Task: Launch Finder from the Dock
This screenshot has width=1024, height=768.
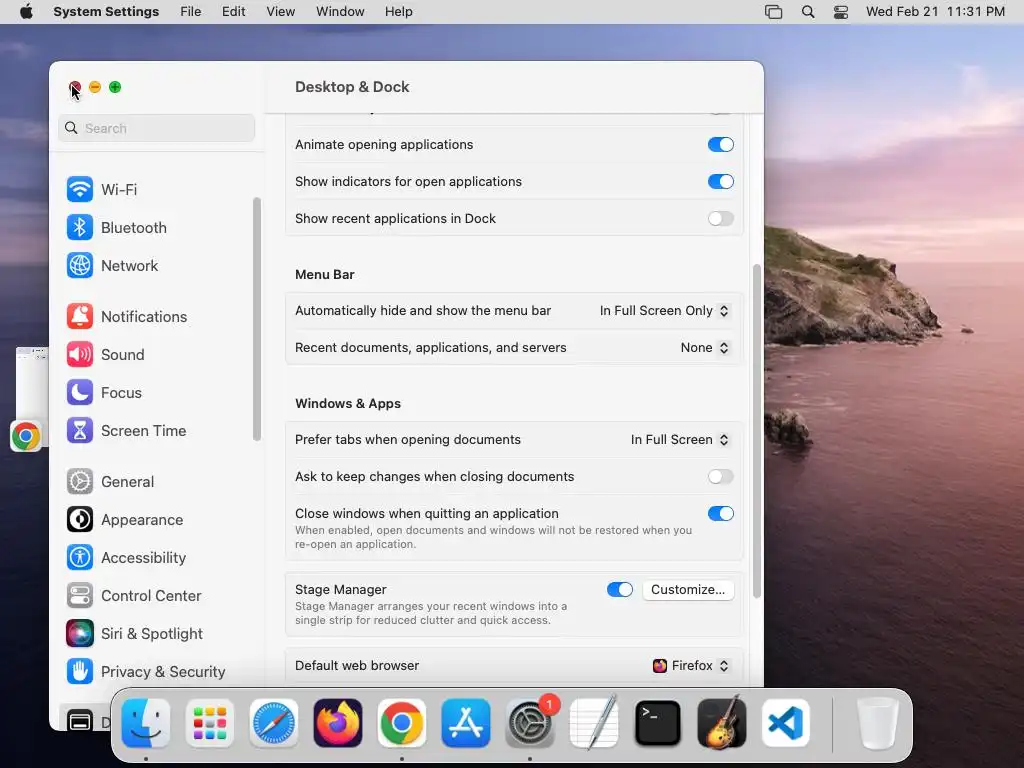Action: (146, 723)
